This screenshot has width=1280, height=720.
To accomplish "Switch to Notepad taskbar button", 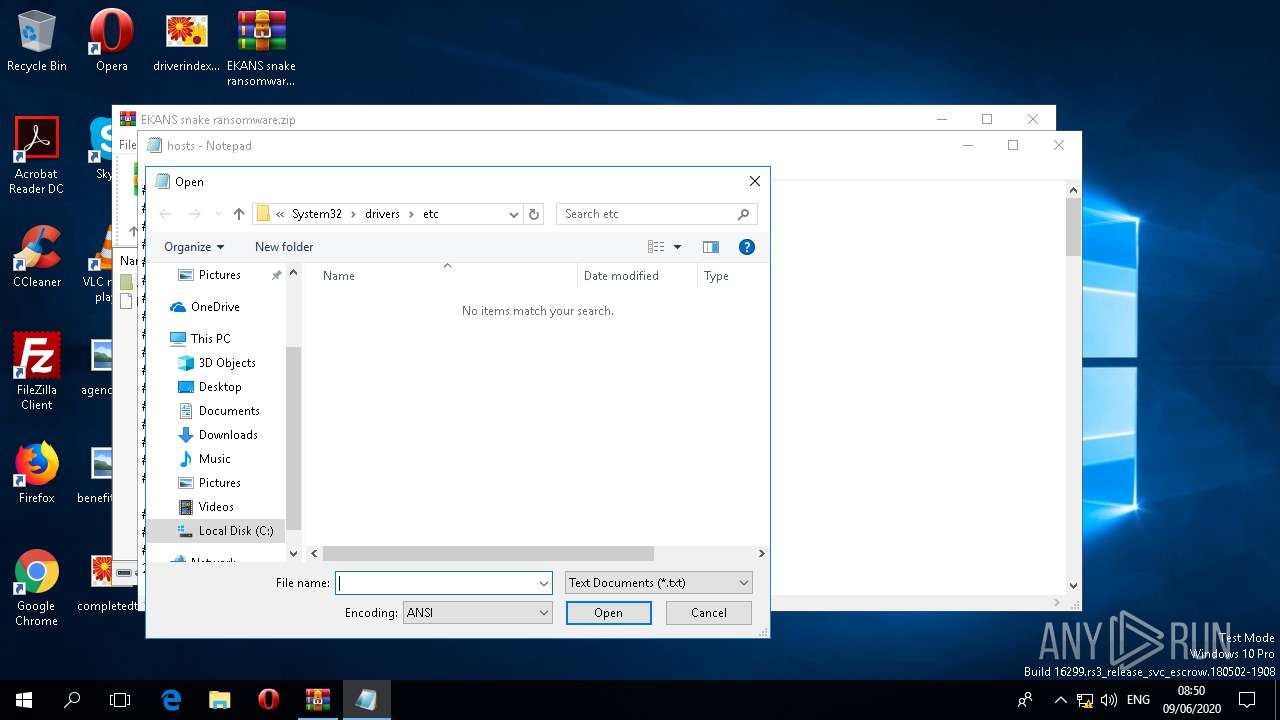I will click(366, 700).
